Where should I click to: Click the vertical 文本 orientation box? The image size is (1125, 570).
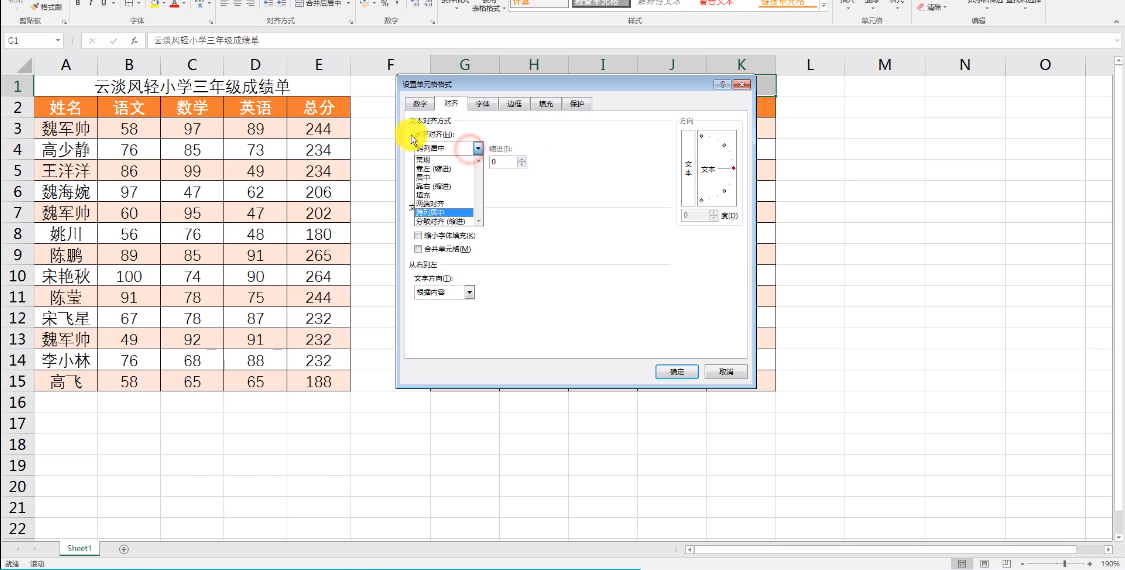(x=688, y=169)
